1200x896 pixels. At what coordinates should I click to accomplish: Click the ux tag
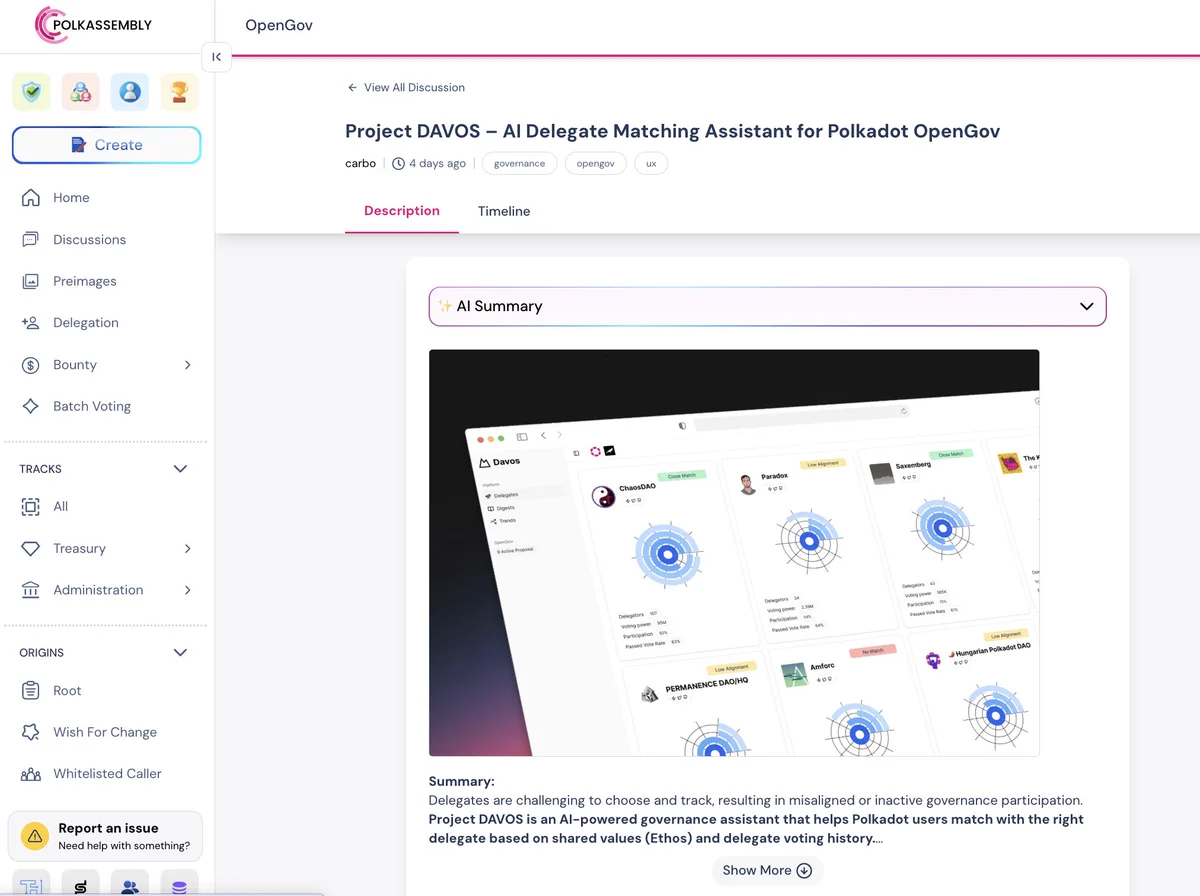point(651,163)
